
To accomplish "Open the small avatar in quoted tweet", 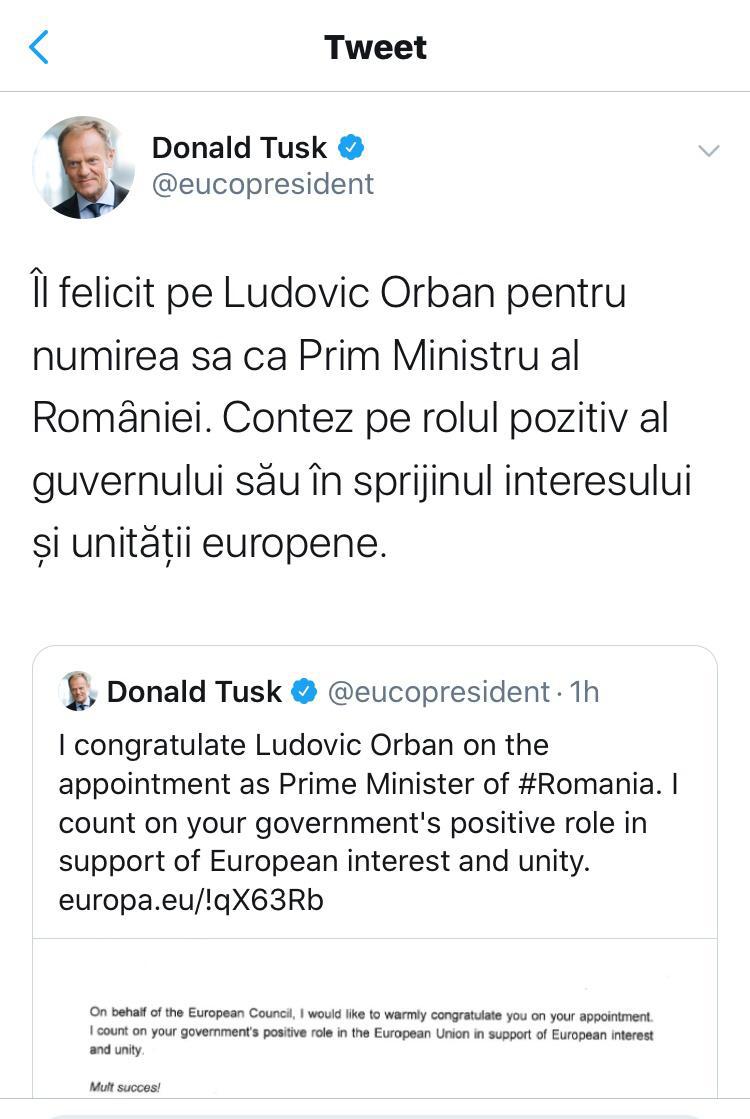I will (x=77, y=691).
